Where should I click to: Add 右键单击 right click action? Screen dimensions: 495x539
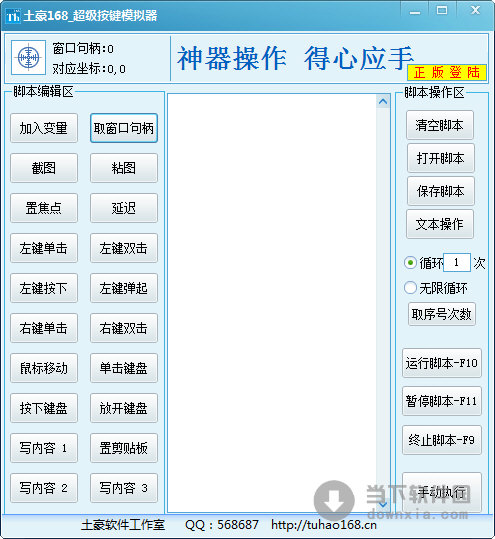pyautogui.click(x=44, y=328)
